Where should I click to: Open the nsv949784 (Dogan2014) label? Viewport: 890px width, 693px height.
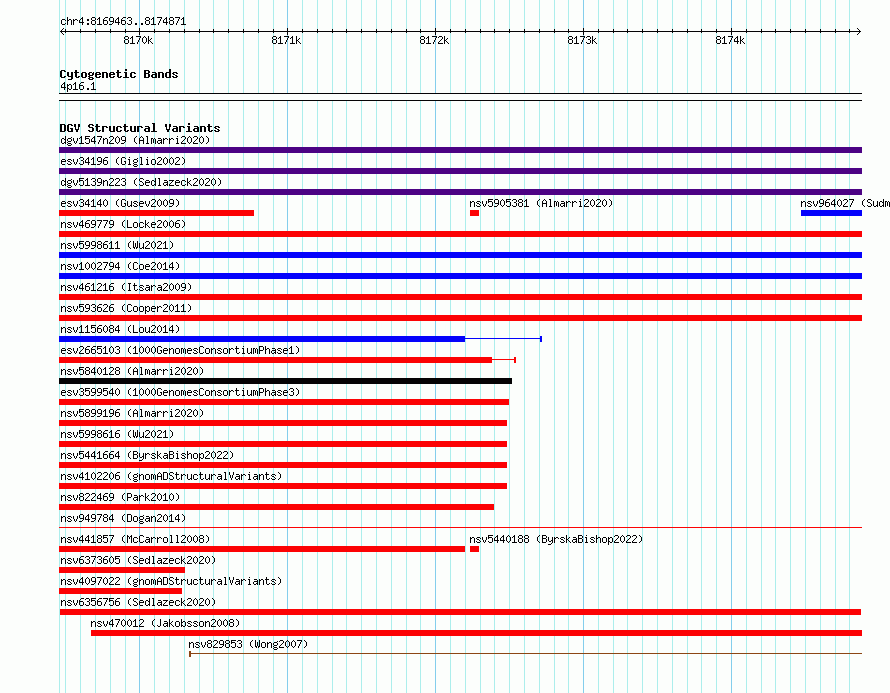123,518
